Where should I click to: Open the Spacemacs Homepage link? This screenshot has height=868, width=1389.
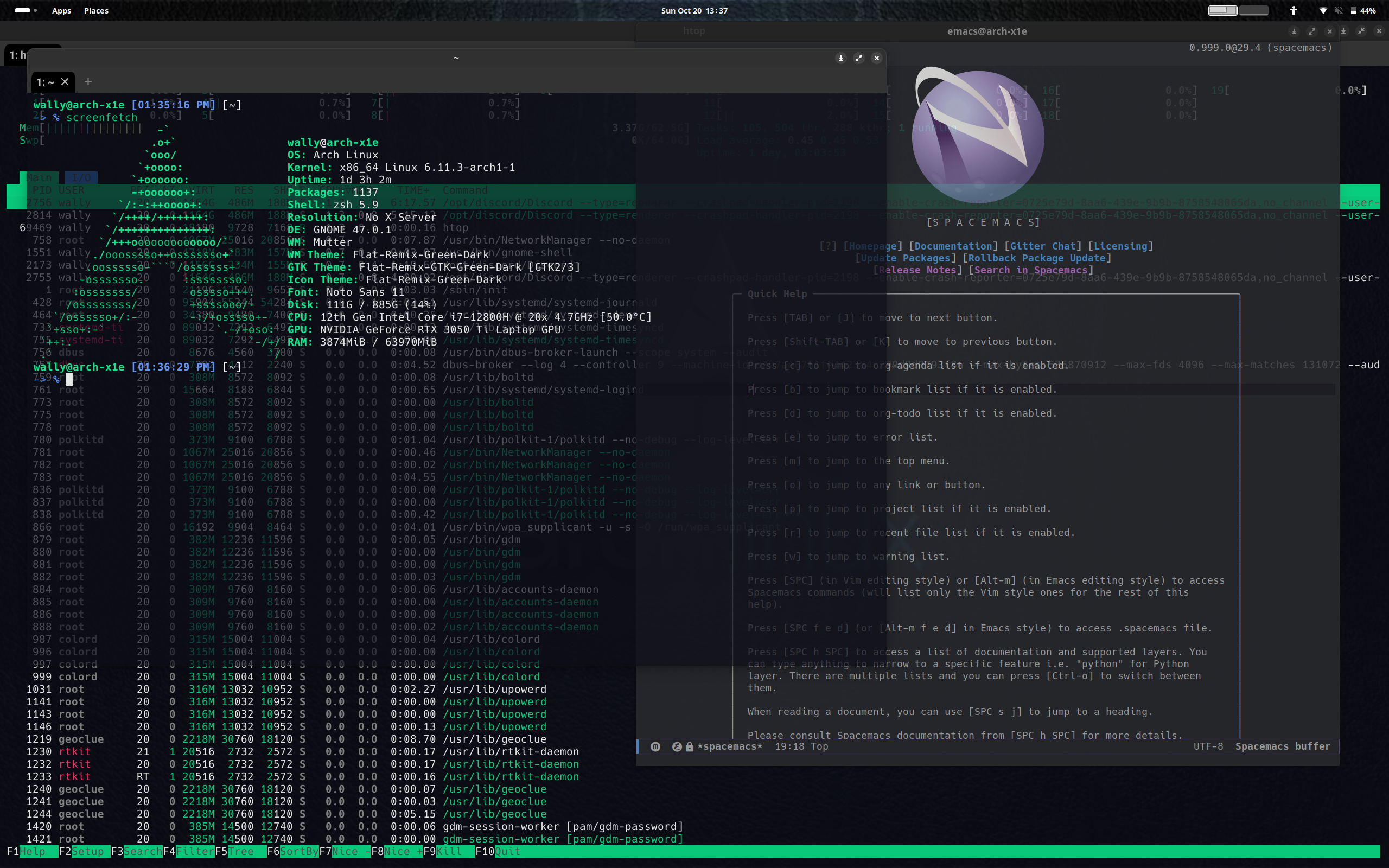(x=872, y=246)
